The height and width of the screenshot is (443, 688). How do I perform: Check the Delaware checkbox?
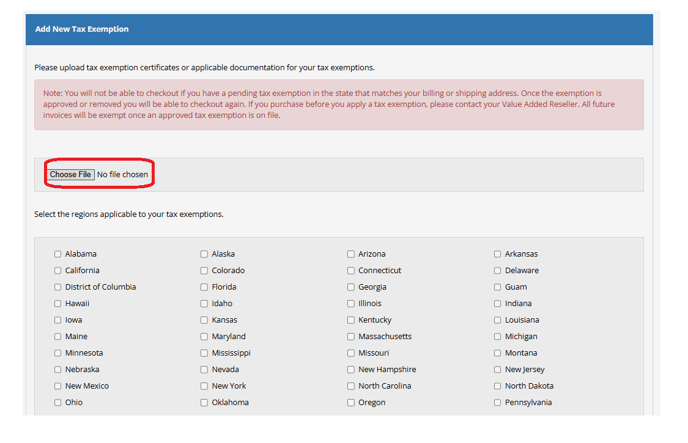pyautogui.click(x=497, y=271)
